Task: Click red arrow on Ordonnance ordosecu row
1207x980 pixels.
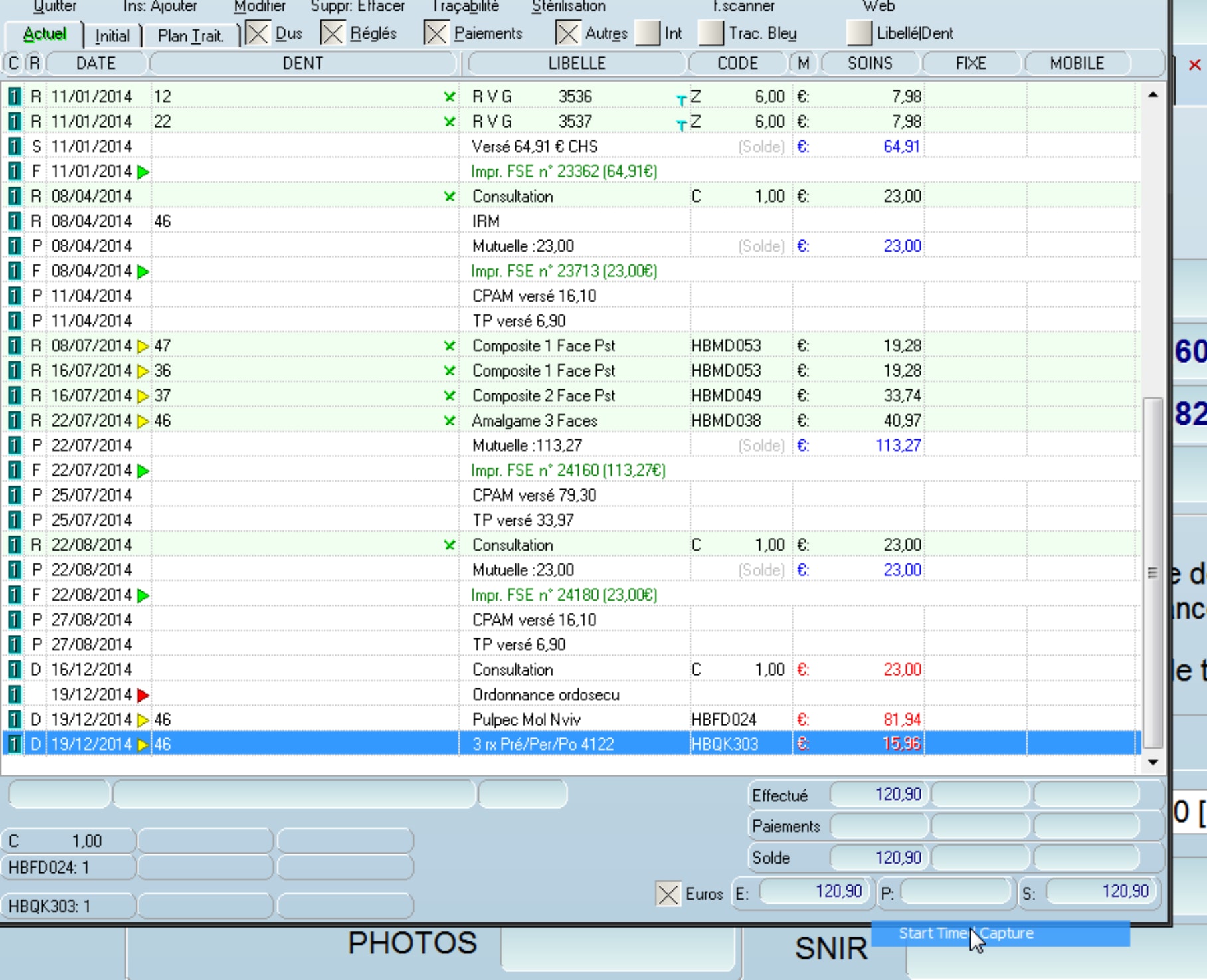Action: (x=142, y=695)
